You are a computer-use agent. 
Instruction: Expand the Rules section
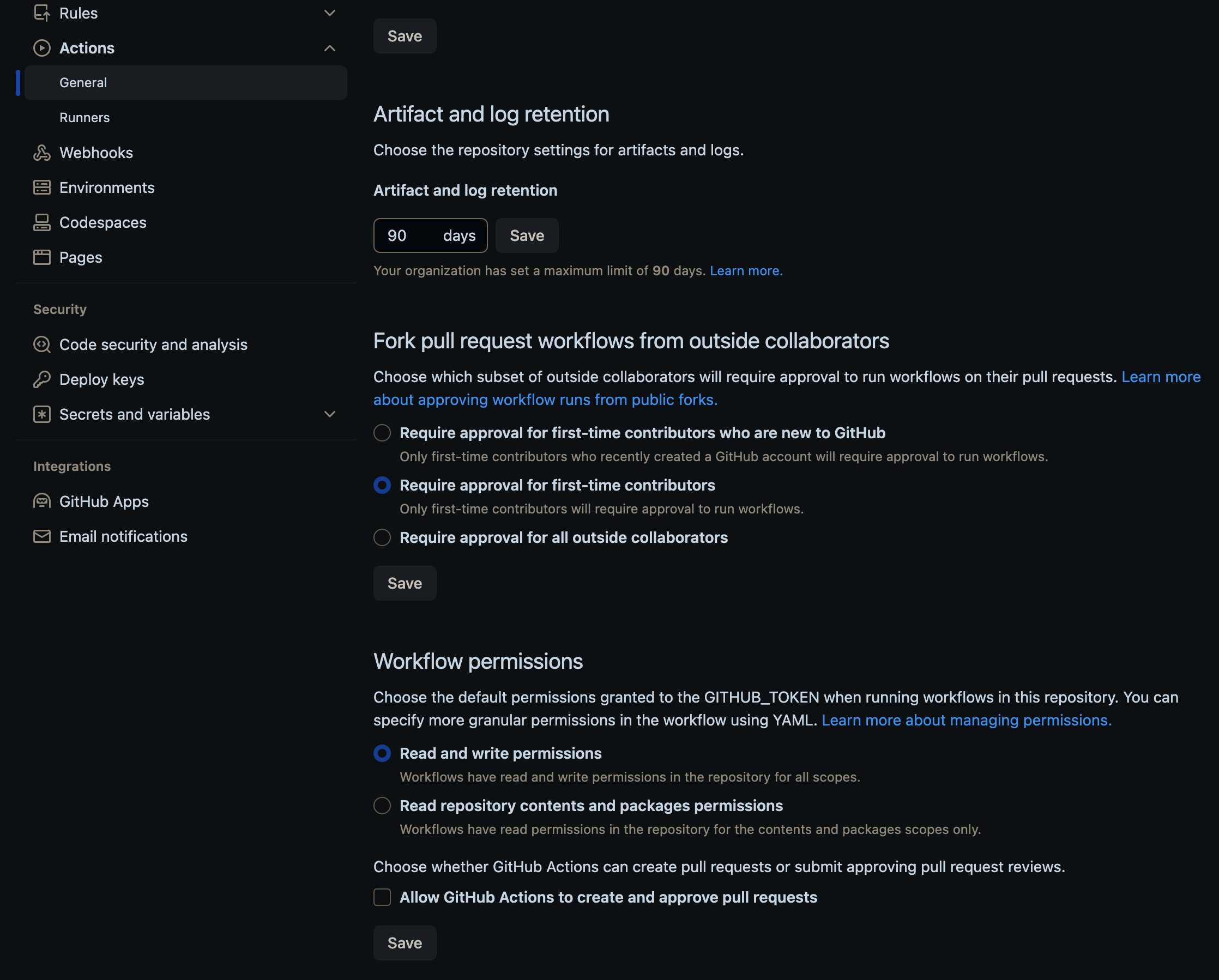click(x=330, y=13)
